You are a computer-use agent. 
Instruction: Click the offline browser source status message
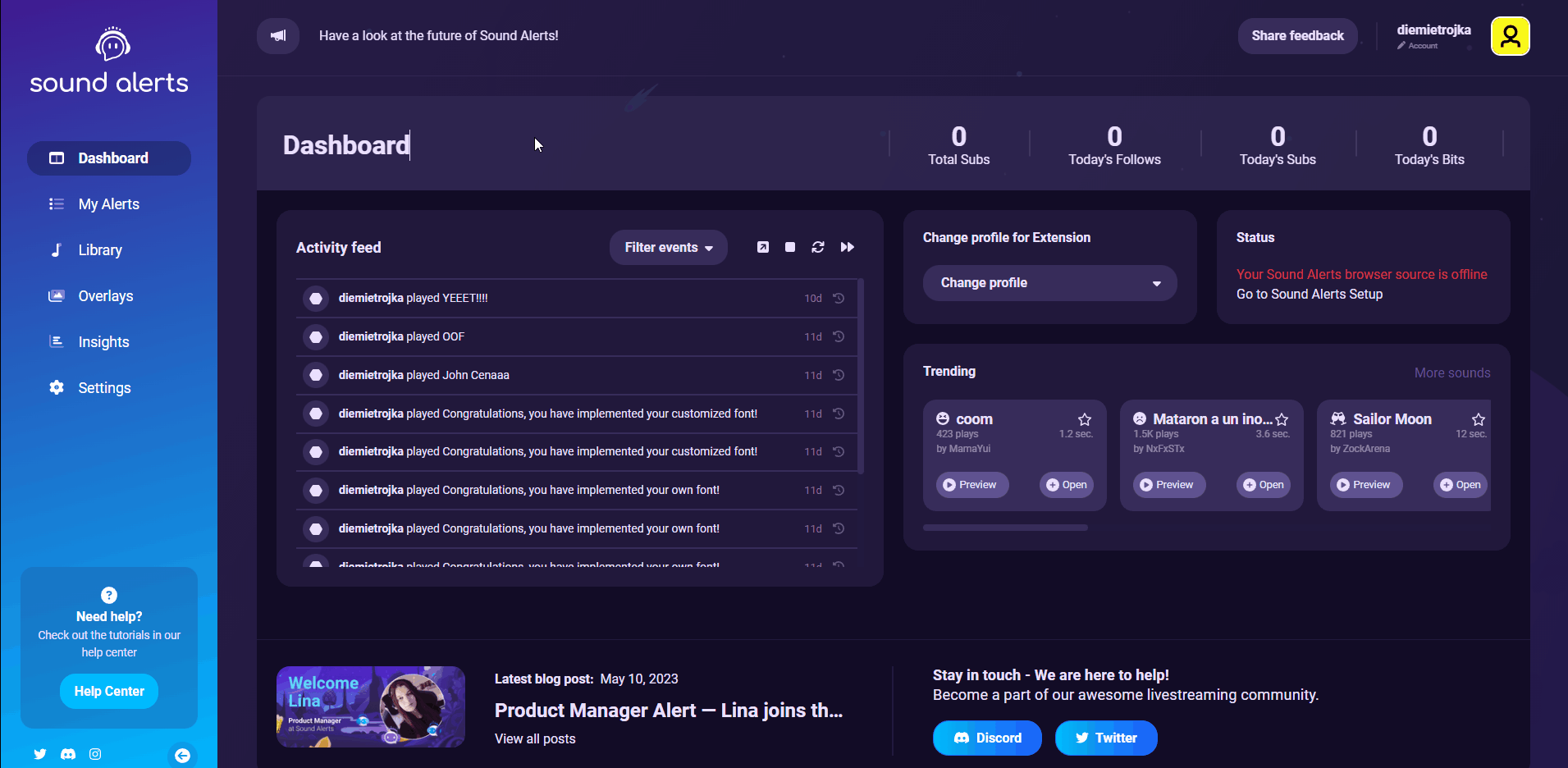click(1361, 274)
